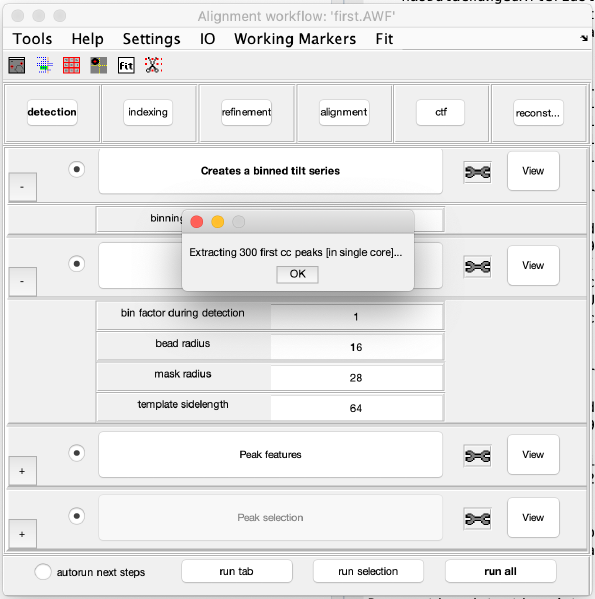Click the blue dotted alignment plot icon
This screenshot has width=595, height=599.
click(45, 65)
